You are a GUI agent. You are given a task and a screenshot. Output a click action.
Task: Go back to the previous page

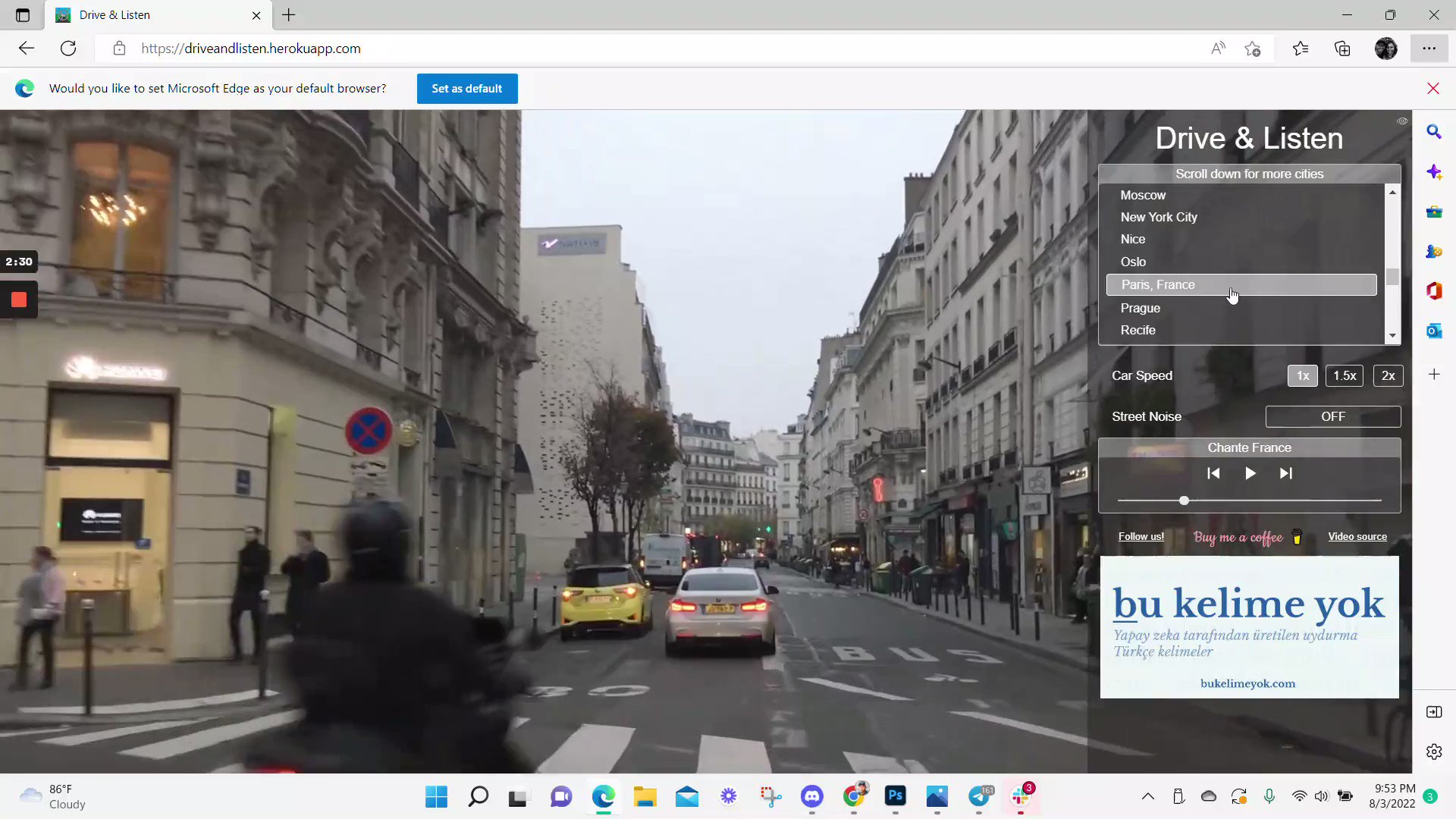(27, 49)
